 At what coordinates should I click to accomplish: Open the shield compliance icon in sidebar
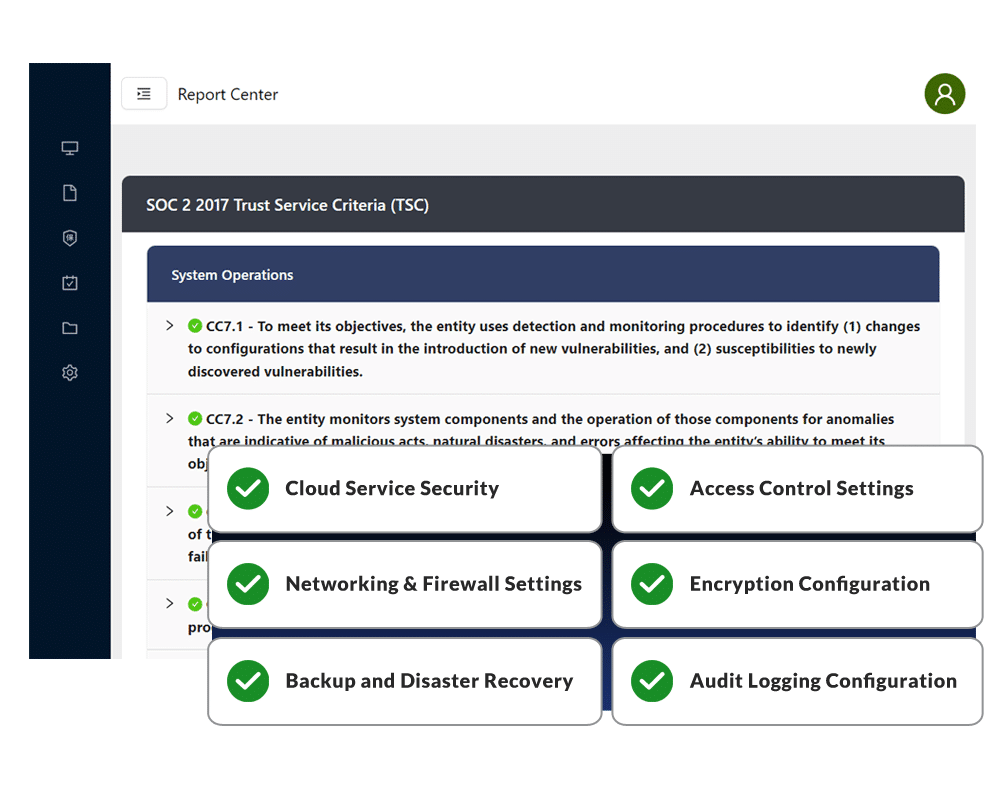pyautogui.click(x=70, y=237)
